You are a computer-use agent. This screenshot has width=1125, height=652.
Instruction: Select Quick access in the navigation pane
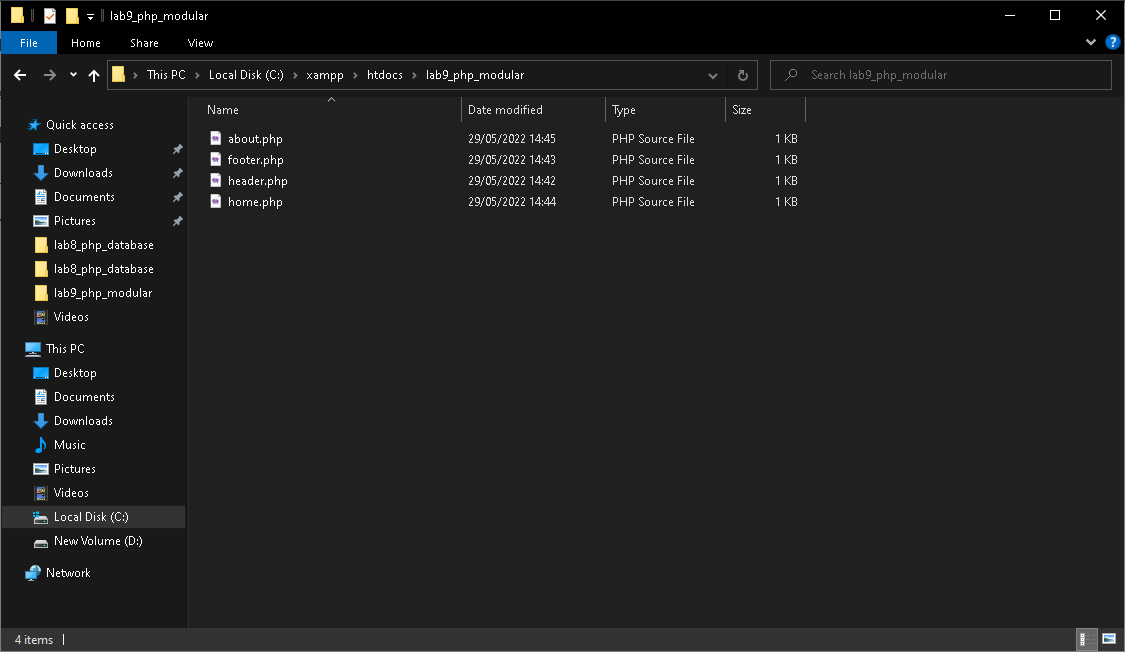(80, 125)
